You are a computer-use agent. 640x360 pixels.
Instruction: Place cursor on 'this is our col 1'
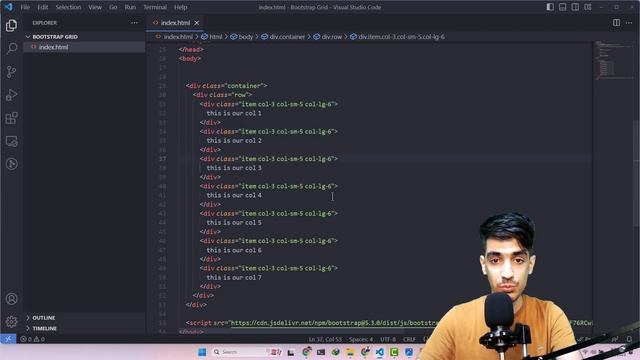click(x=234, y=113)
